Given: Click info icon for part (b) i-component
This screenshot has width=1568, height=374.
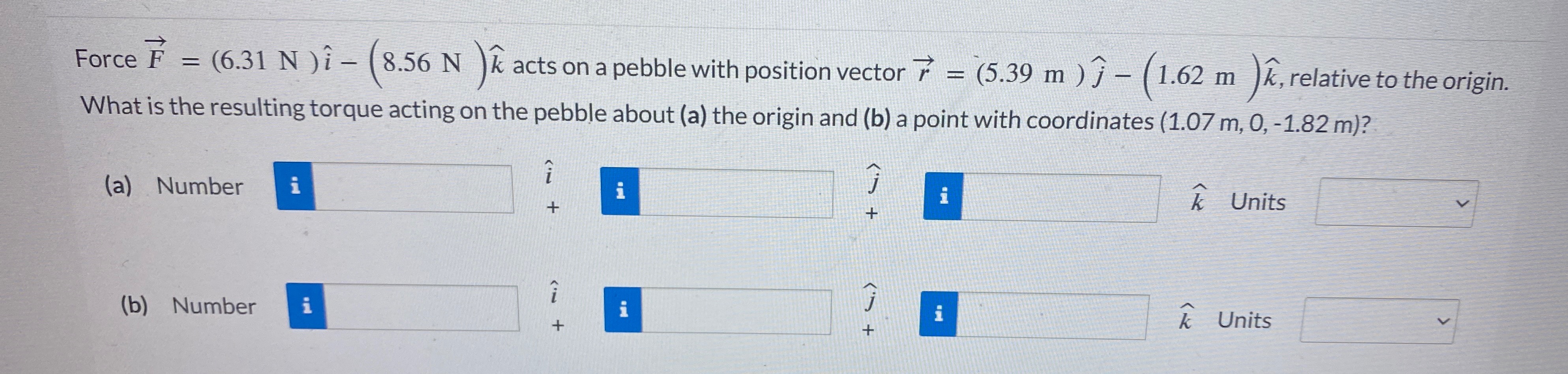Looking at the screenshot, I should point(307,305).
